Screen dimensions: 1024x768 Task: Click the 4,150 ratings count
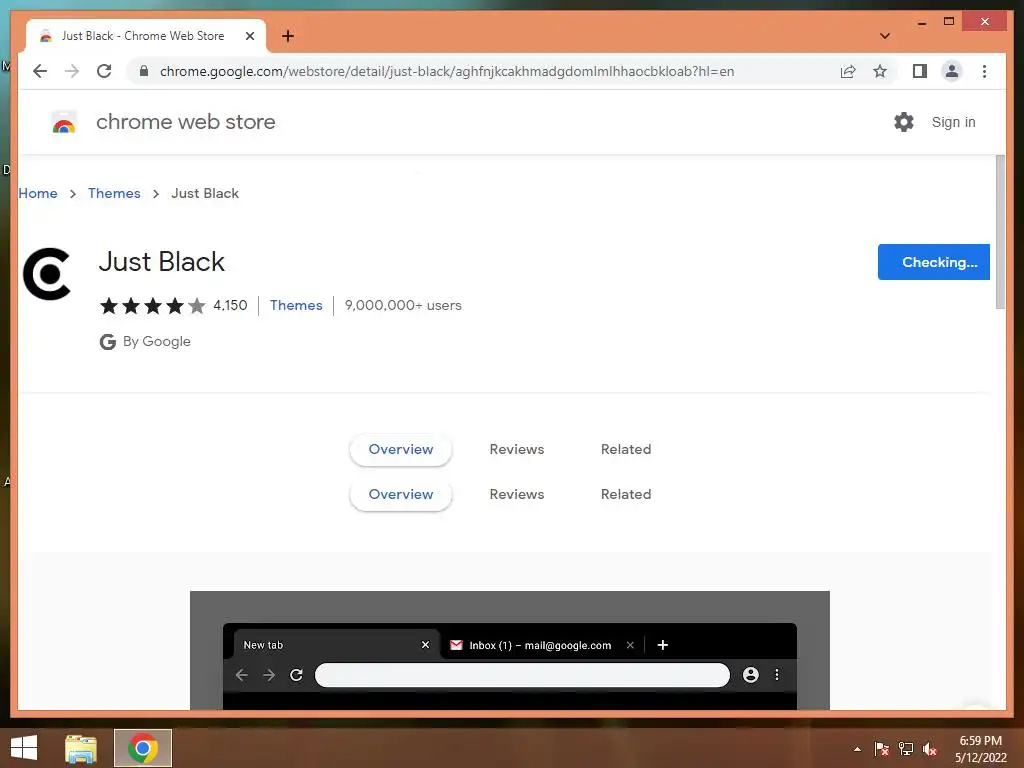pyautogui.click(x=230, y=305)
